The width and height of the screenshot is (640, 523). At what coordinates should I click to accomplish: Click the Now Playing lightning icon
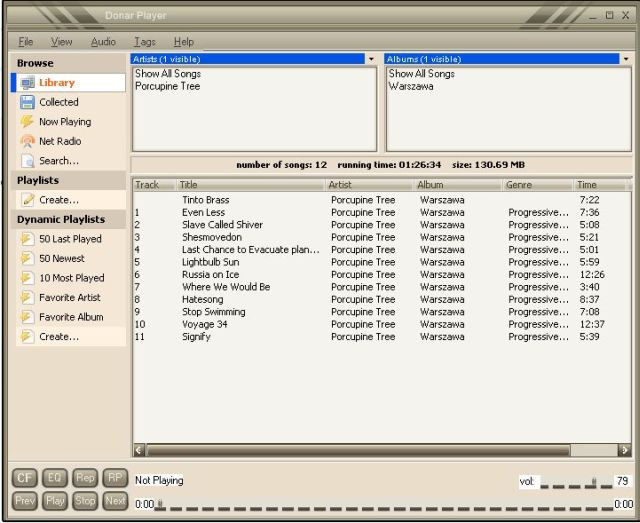pos(27,122)
